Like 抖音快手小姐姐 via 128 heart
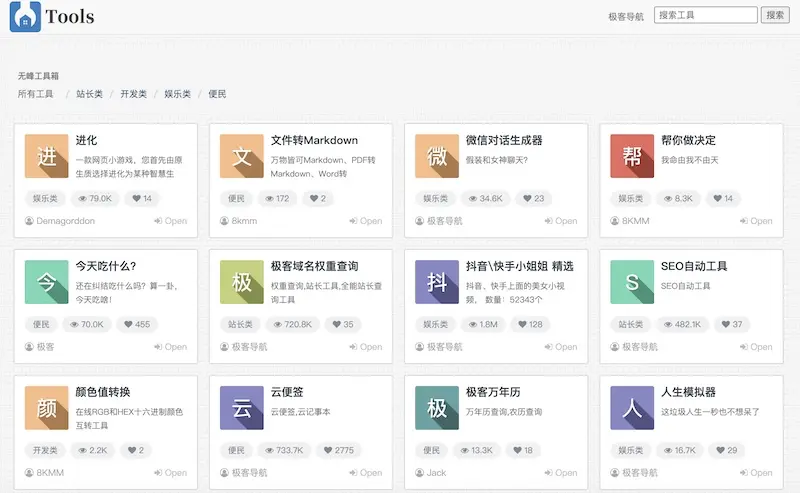The height and width of the screenshot is (493, 800). (x=530, y=324)
